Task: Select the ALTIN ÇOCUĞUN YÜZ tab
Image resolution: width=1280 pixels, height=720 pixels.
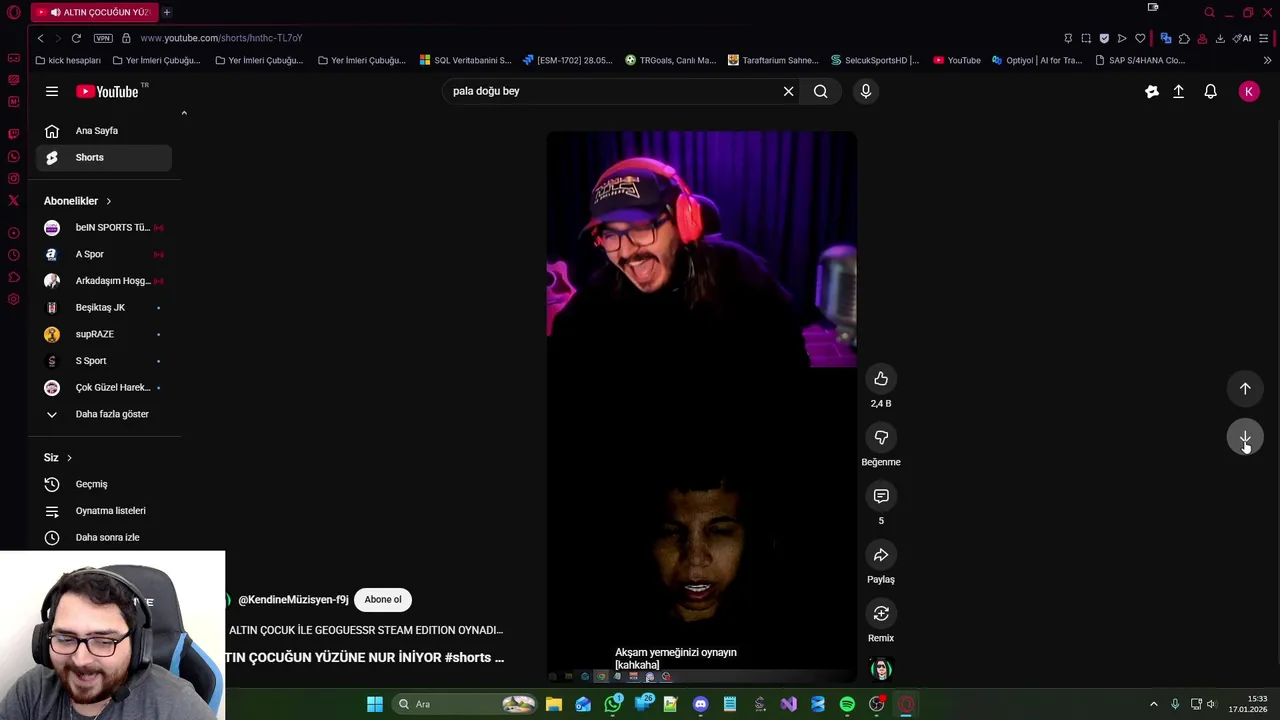Action: pos(94,12)
